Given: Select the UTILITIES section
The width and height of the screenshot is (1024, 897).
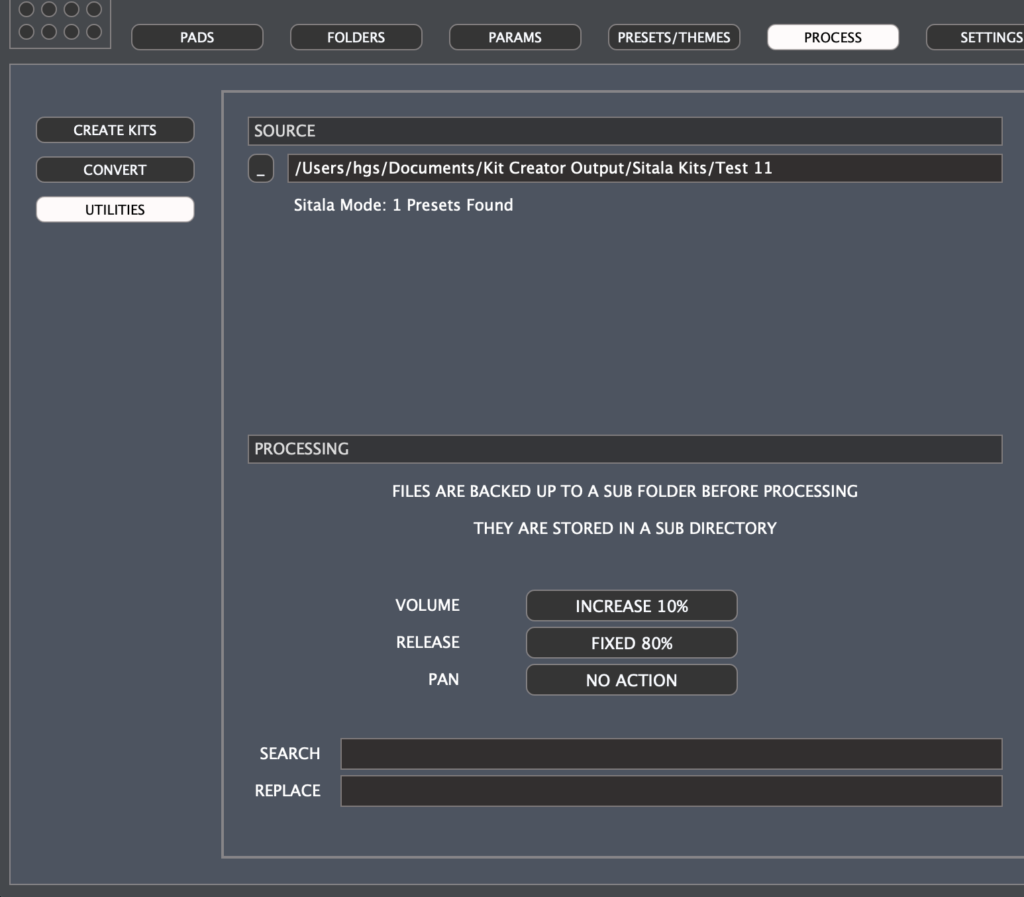Looking at the screenshot, I should [115, 210].
